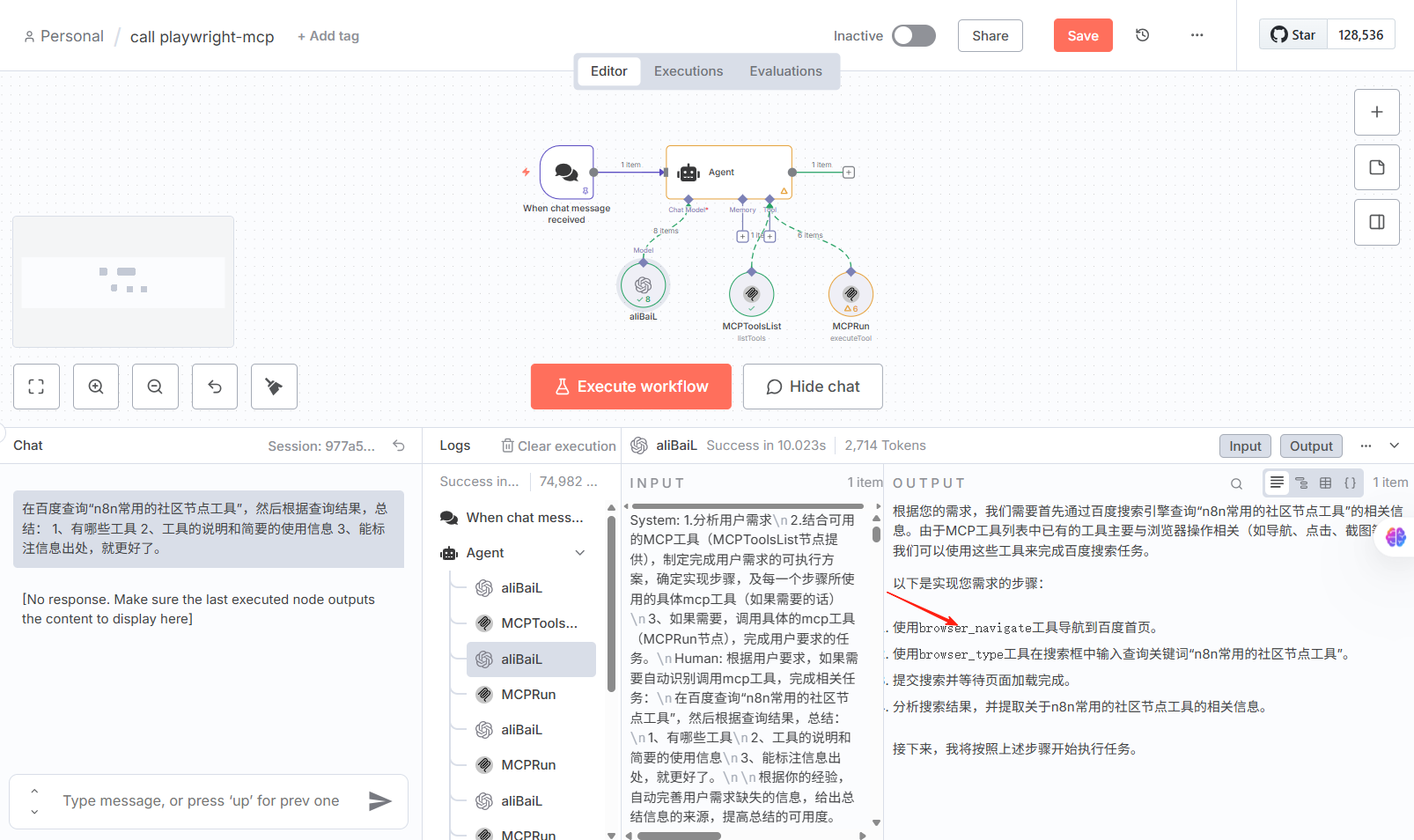Select first MCPRun log entry
The image size is (1414, 840).
click(x=531, y=695)
